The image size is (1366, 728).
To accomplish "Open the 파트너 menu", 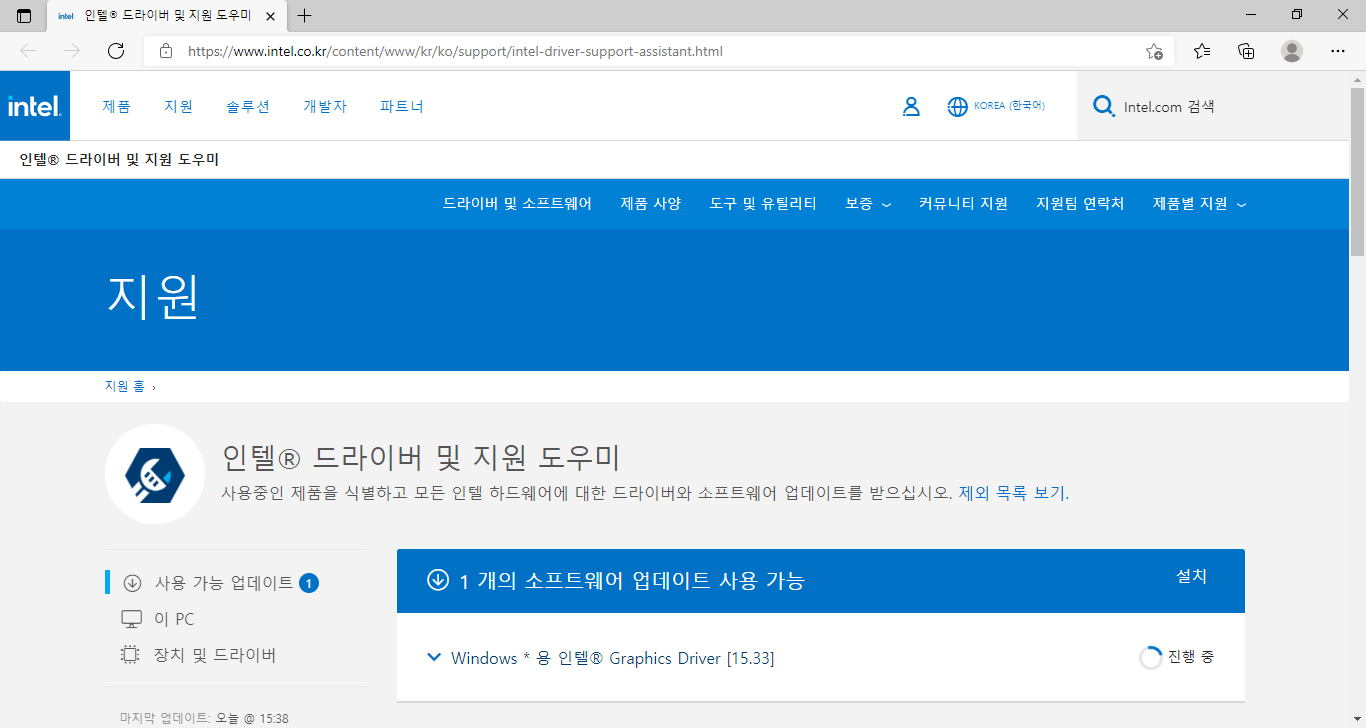I will tap(402, 106).
